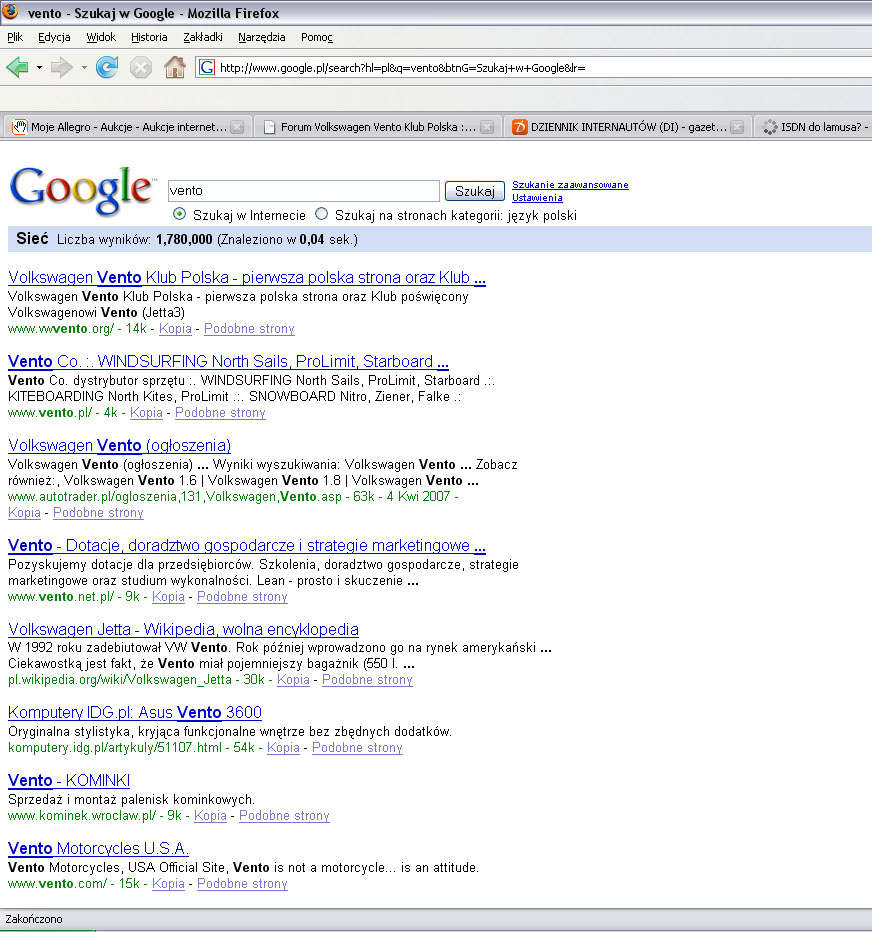Open the Historia menu

[149, 37]
